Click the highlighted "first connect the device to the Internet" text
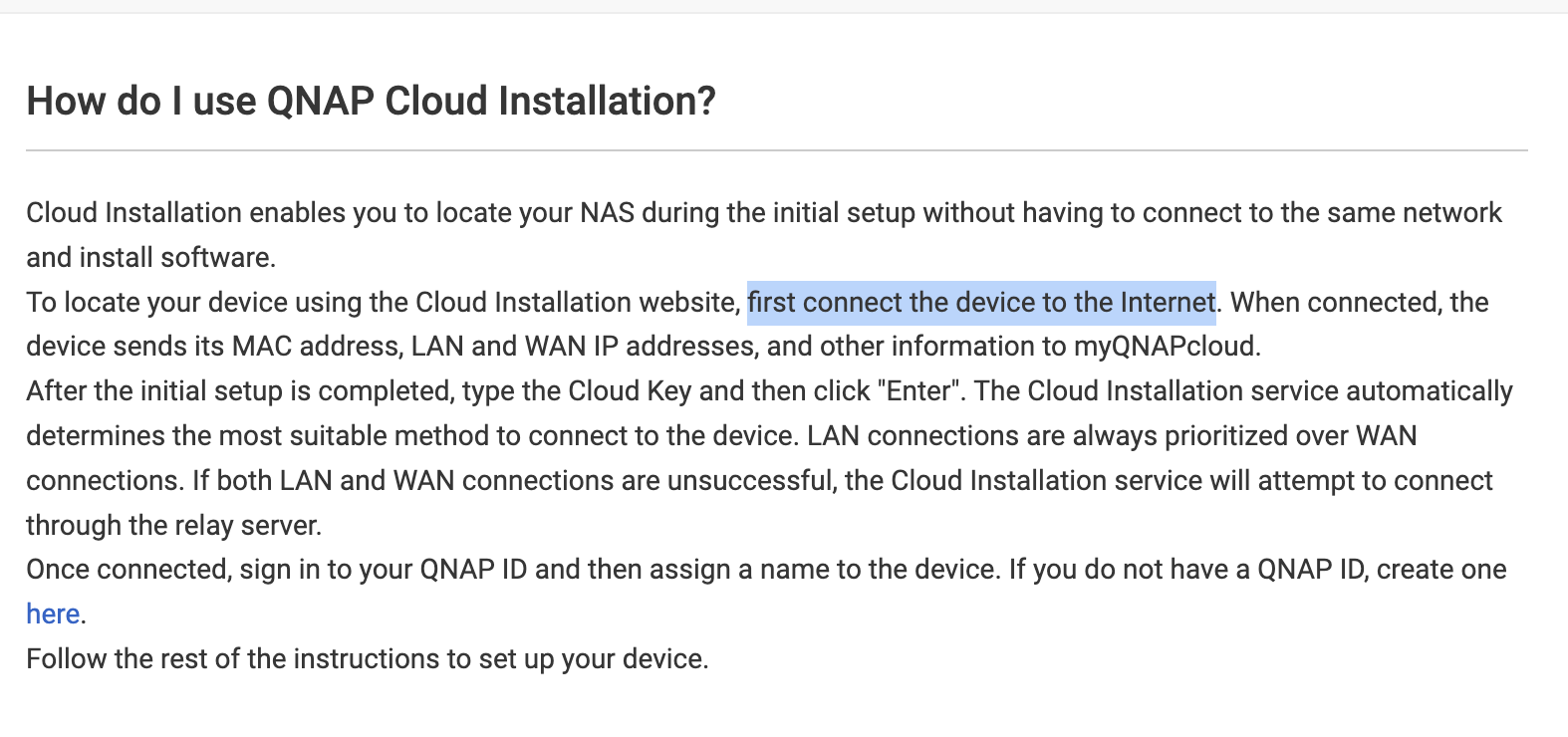Screen dimensions: 1568x737 click(x=981, y=302)
